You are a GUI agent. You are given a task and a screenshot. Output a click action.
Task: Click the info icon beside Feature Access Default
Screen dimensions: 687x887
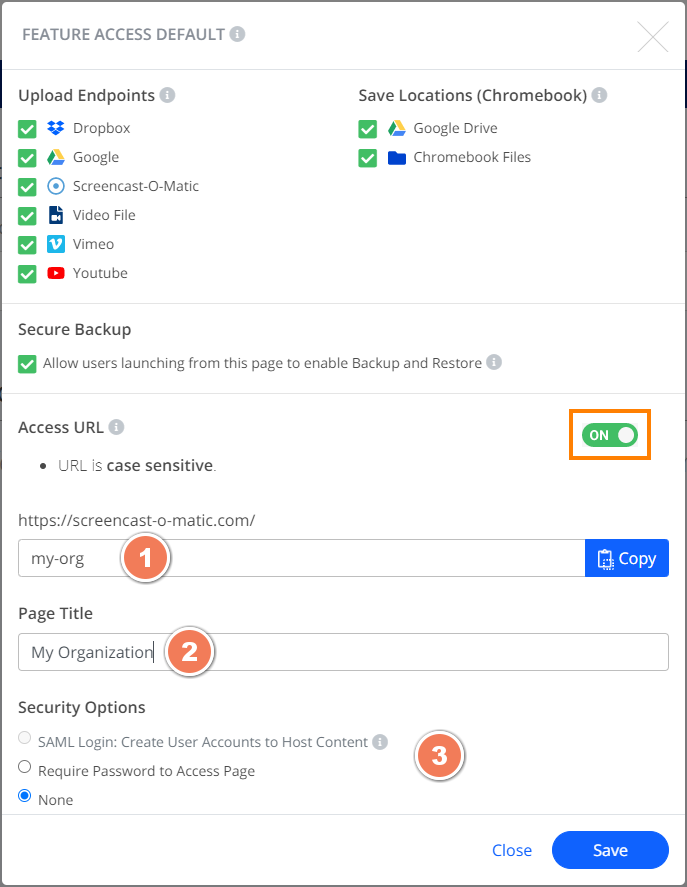(x=237, y=34)
